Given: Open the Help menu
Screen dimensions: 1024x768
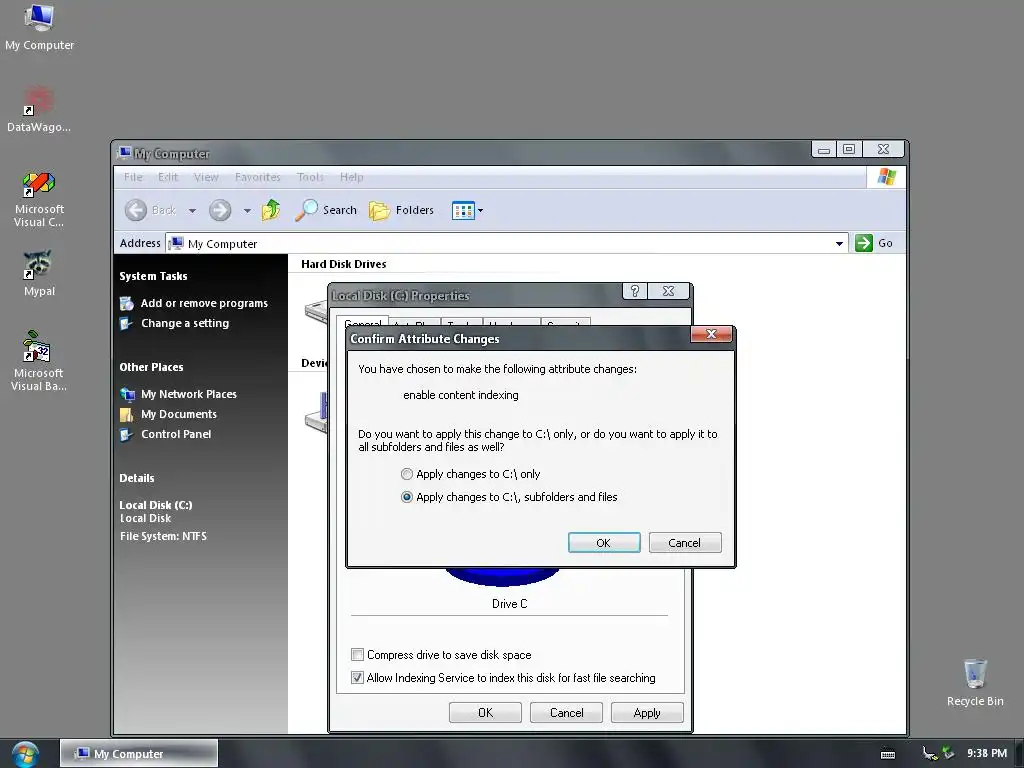Looking at the screenshot, I should coord(351,177).
